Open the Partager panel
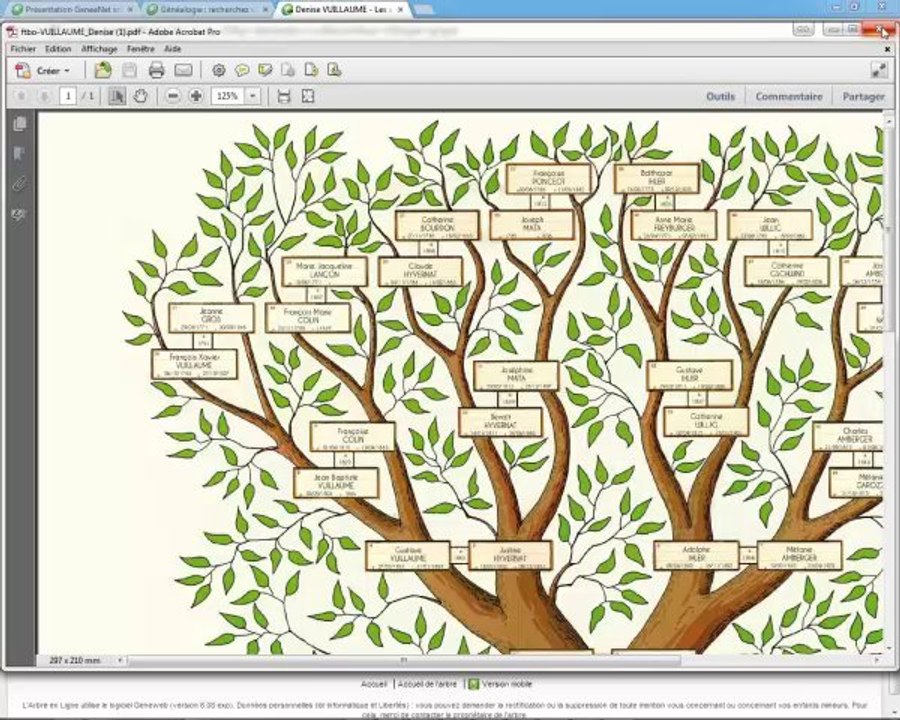This screenshot has height=720, width=900. click(863, 96)
